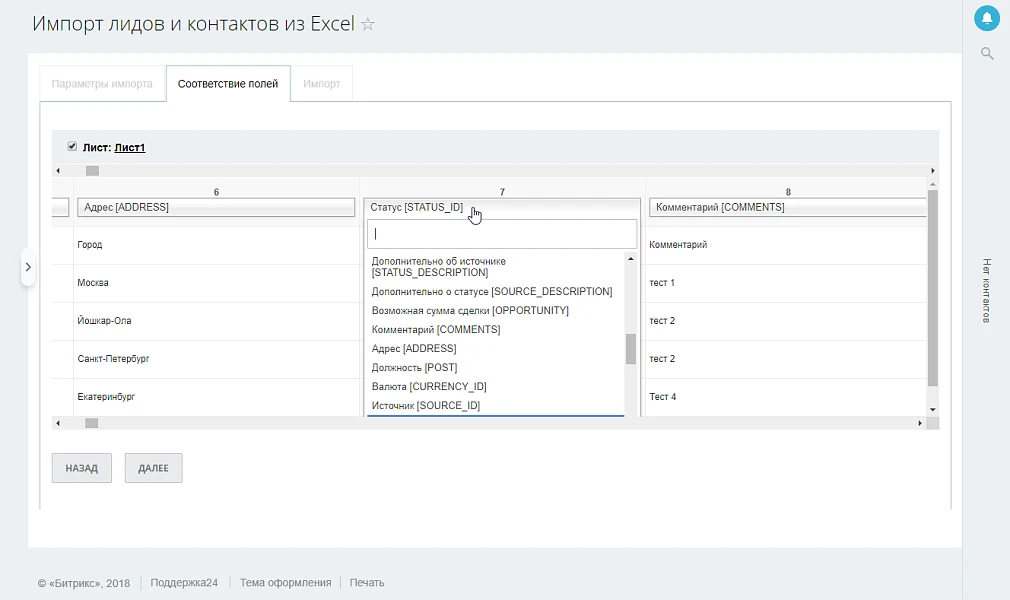Open the Комментарий [COMMENTS] column dropdown

click(x=788, y=207)
